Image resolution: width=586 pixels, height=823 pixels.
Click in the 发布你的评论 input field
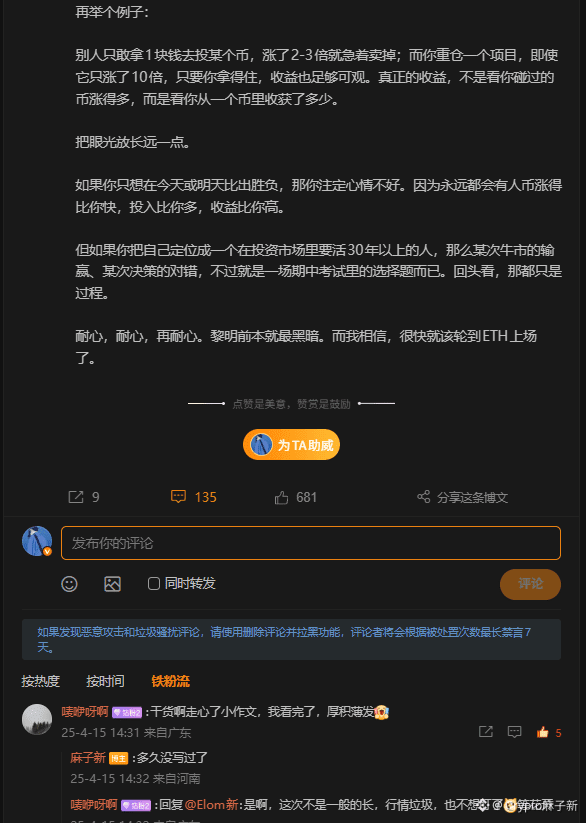click(311, 543)
